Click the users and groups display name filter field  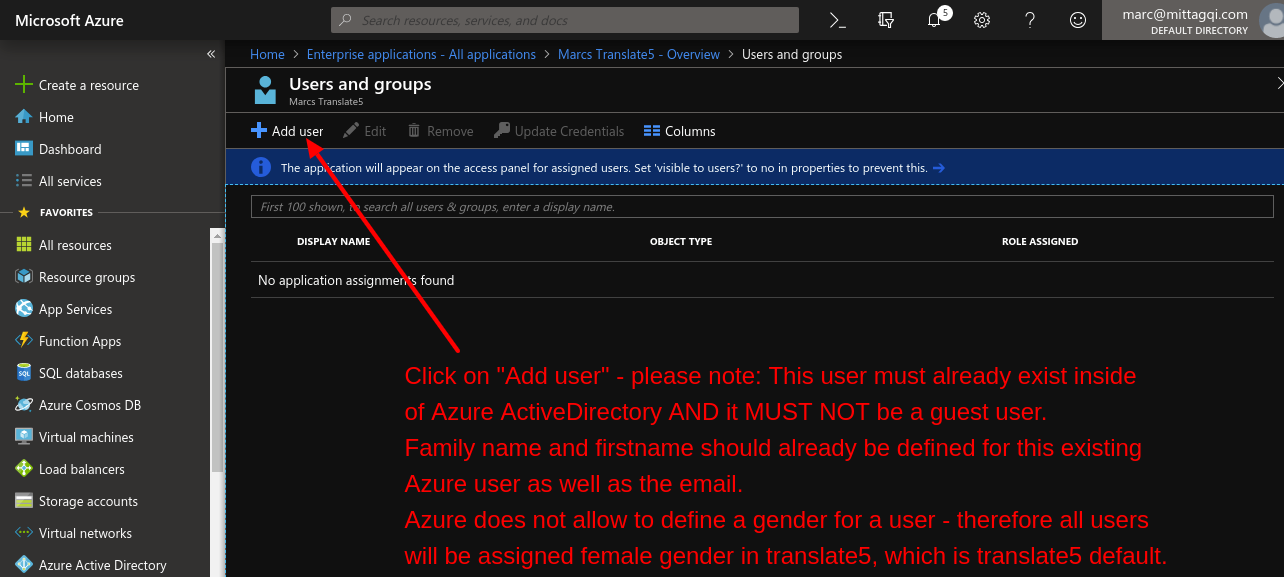tap(762, 207)
